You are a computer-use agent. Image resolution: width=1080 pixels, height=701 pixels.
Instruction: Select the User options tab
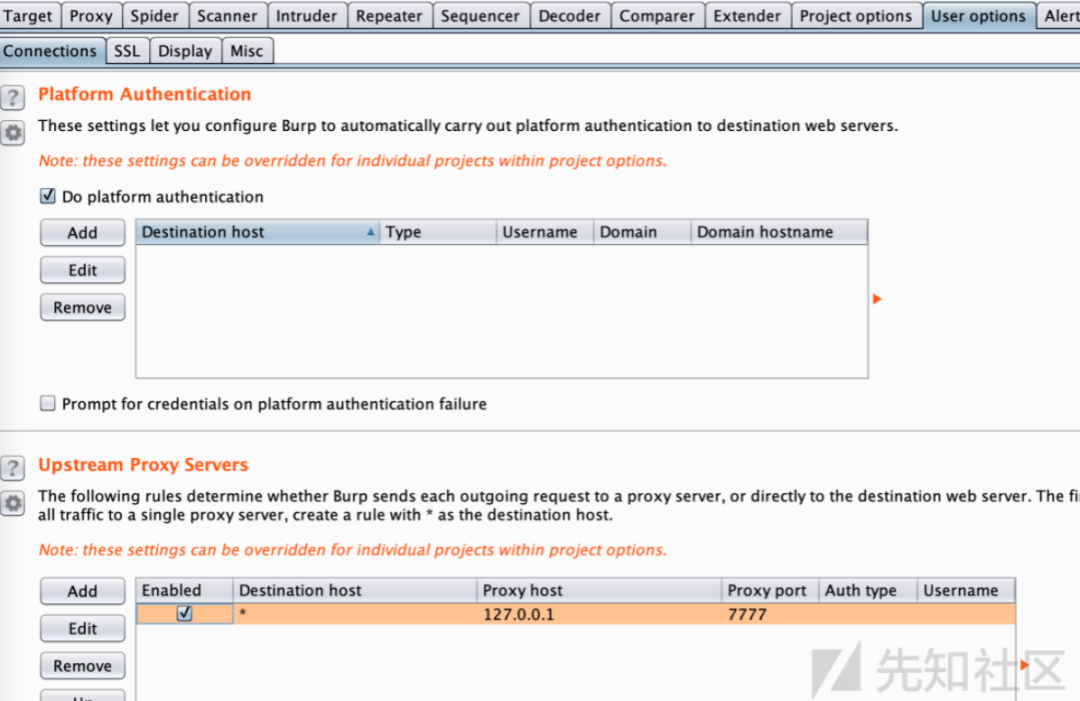tap(978, 15)
